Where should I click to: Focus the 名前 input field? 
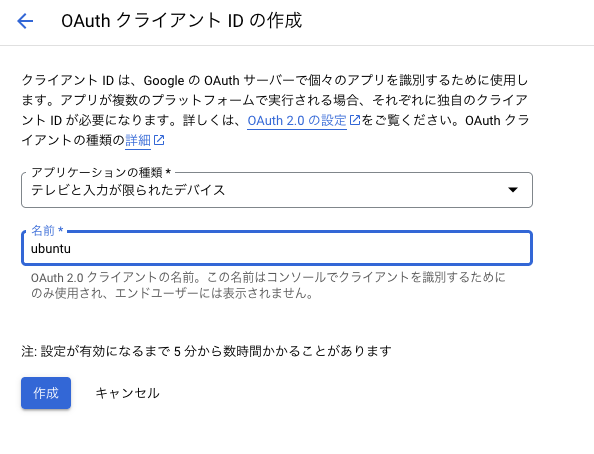tap(277, 248)
